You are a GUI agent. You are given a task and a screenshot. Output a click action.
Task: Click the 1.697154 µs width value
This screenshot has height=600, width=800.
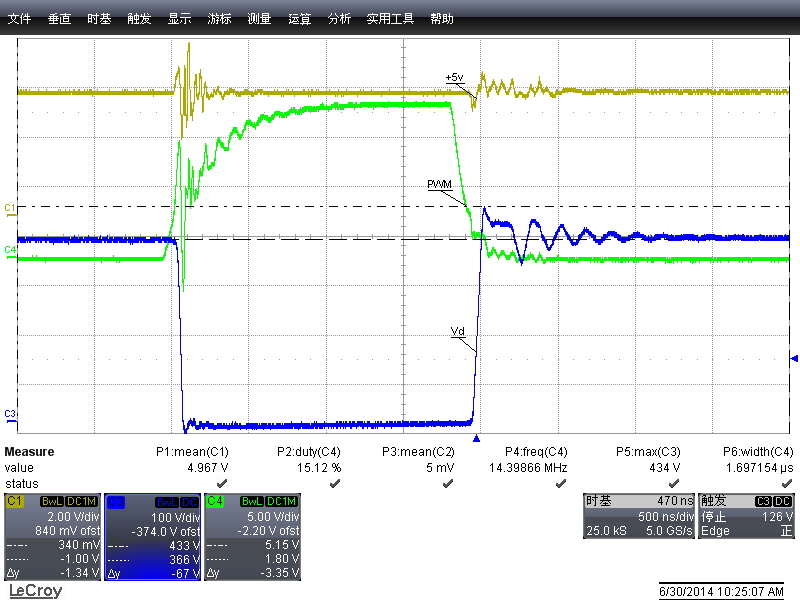coord(760,468)
